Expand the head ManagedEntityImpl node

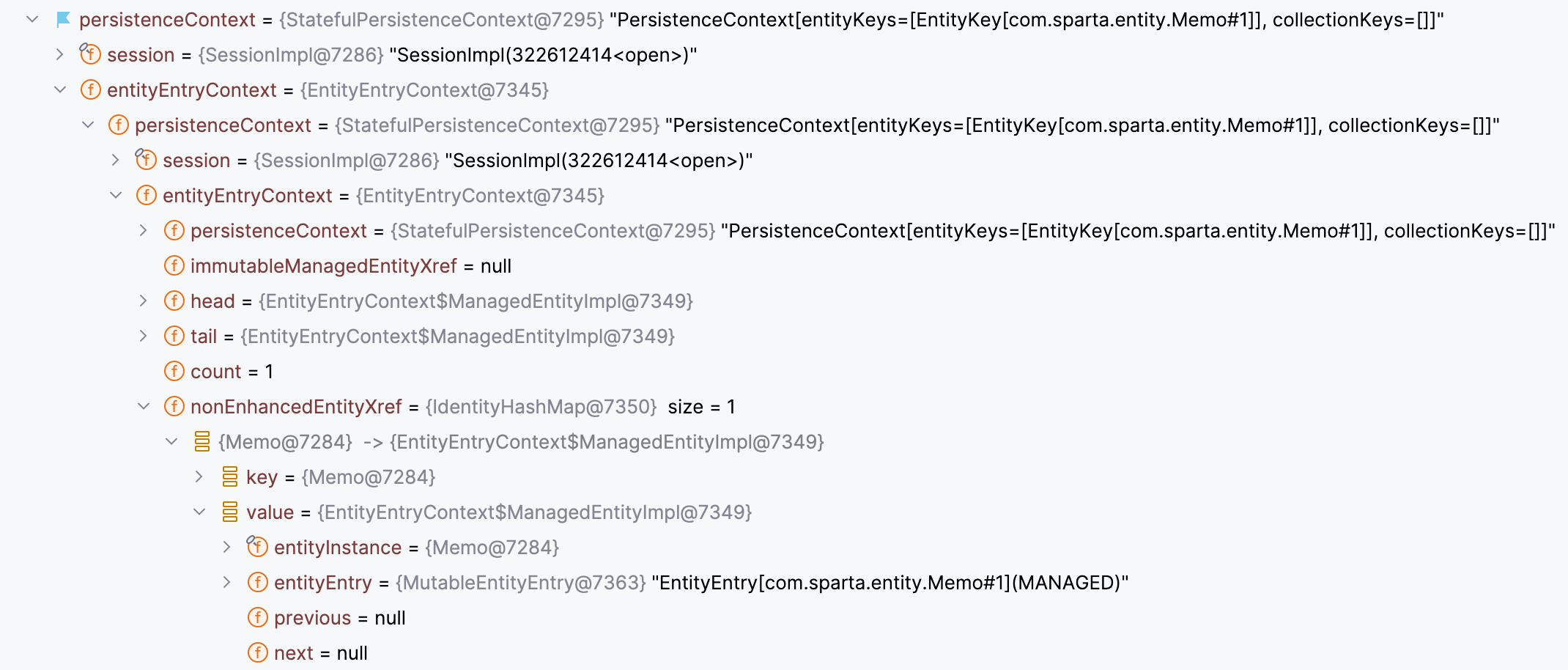tap(144, 301)
